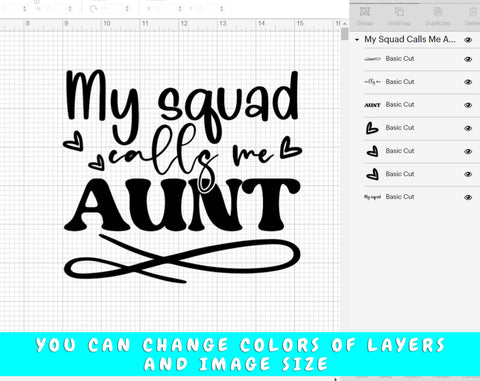The height and width of the screenshot is (381, 480).
Task: Click Basic Cut text beside 'My squad' thumbnail
Action: (x=400, y=197)
